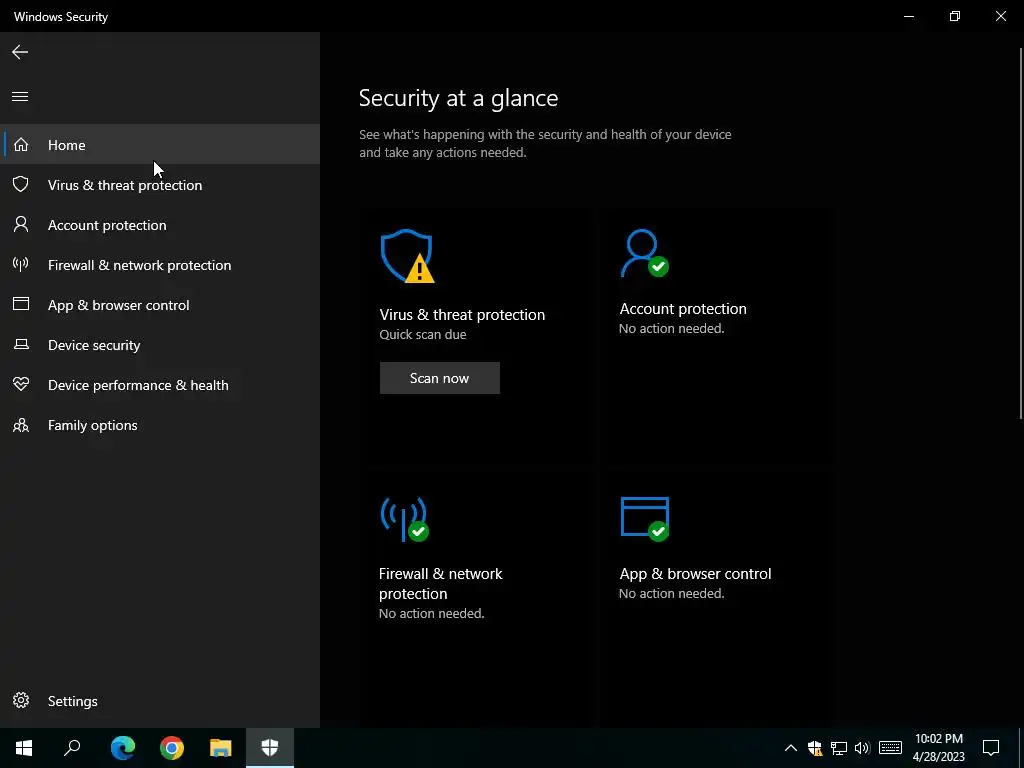Open Device performance & health

pos(160,385)
